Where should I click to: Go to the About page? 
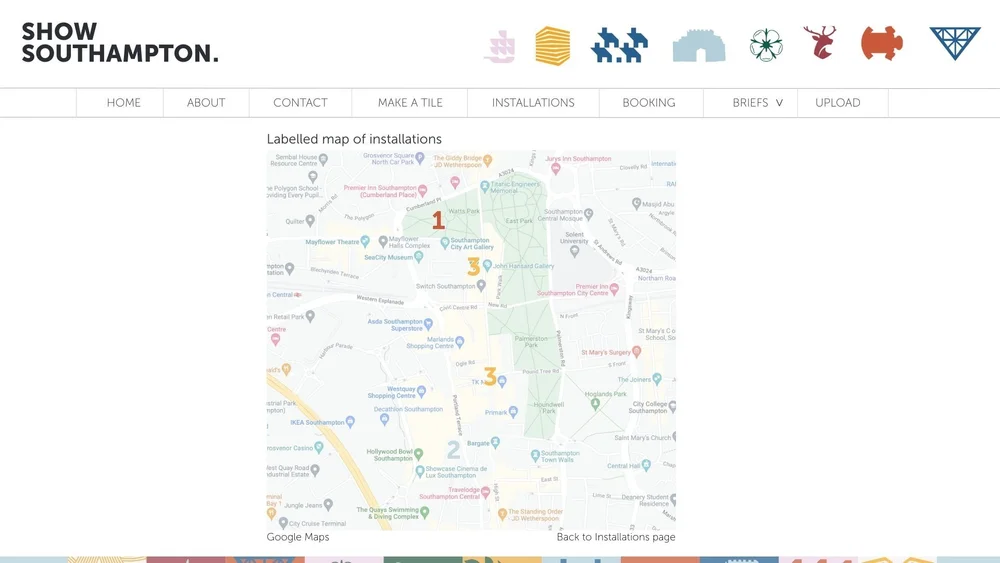click(x=206, y=103)
